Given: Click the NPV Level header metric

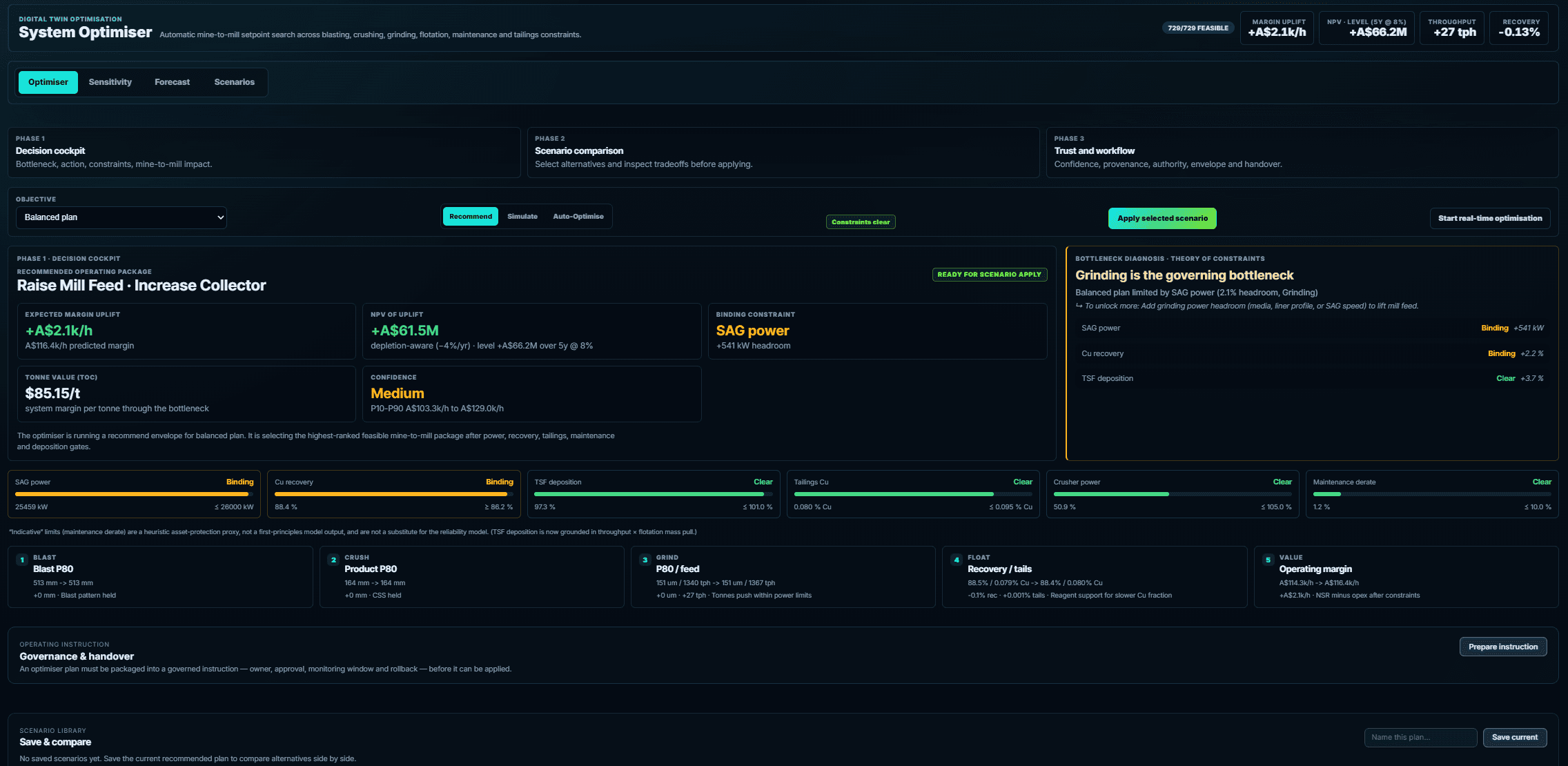Looking at the screenshot, I should [x=1366, y=28].
